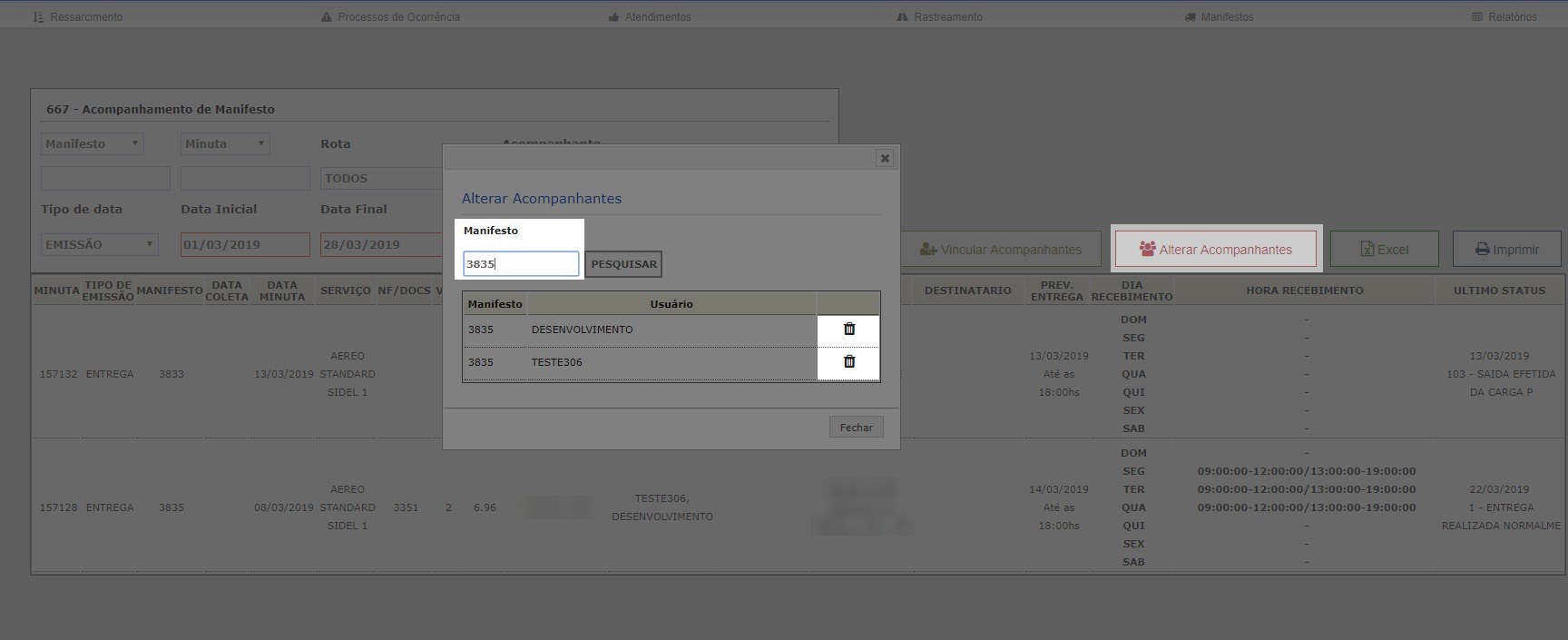Click the Rota field showing TODOS
The width and height of the screenshot is (1568, 640).
[x=381, y=178]
